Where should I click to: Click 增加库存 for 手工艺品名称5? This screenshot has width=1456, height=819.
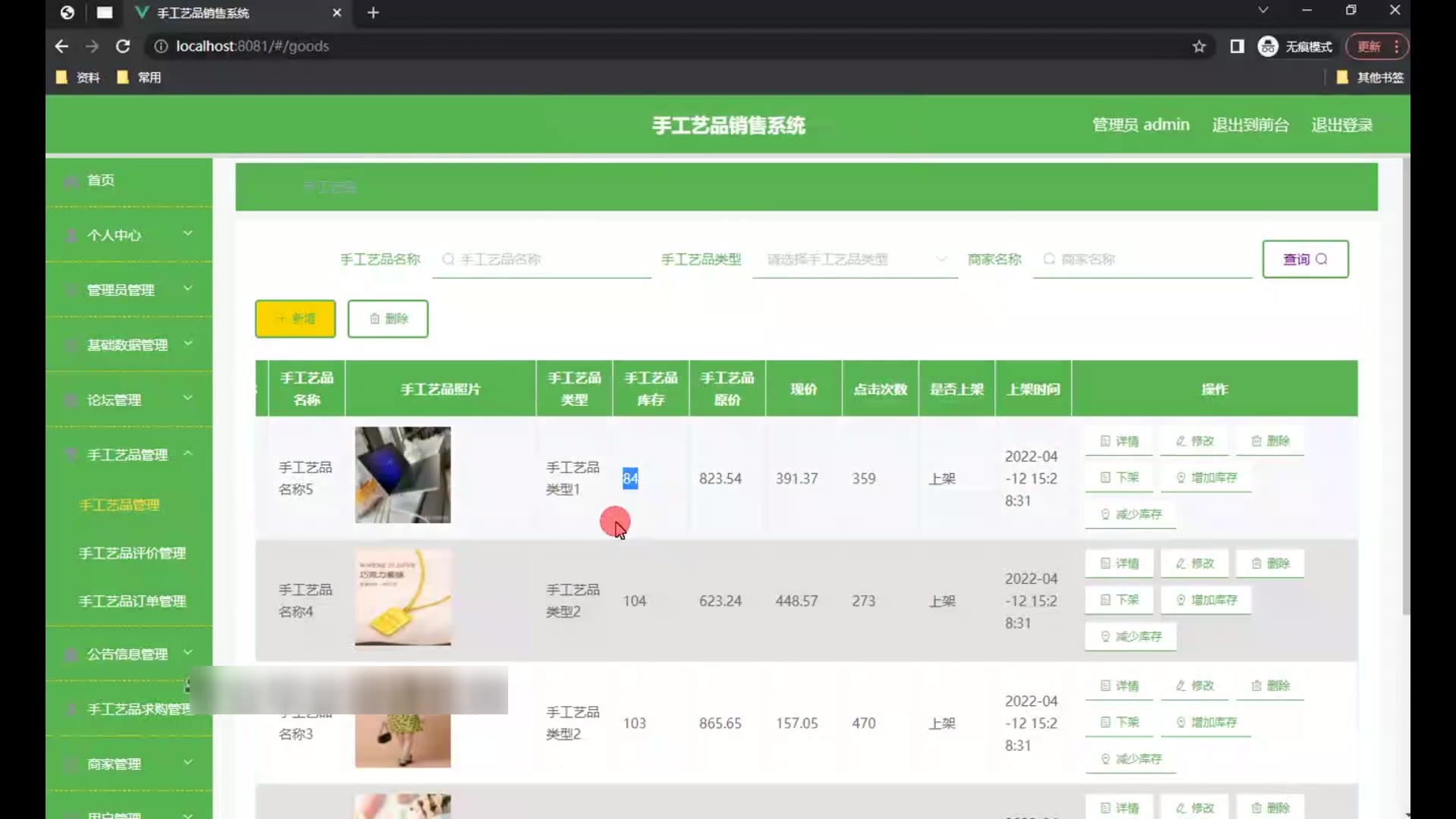[x=1206, y=478]
